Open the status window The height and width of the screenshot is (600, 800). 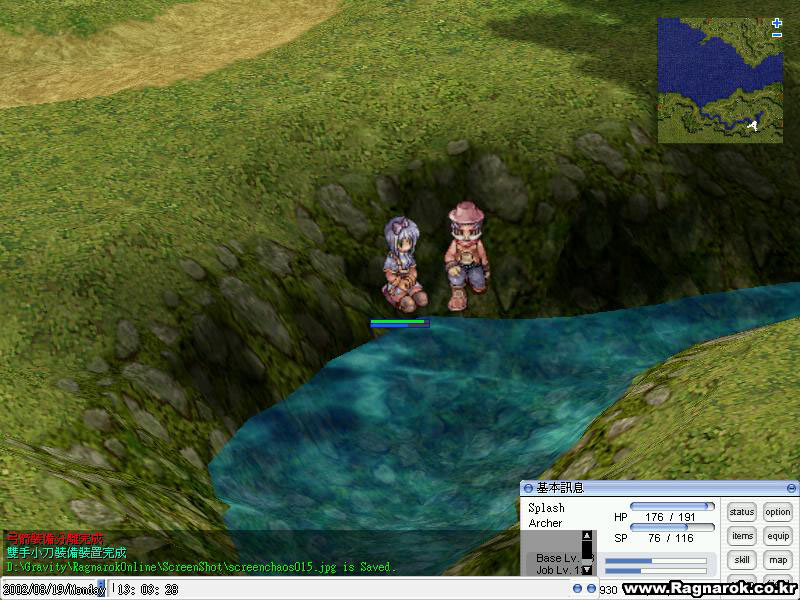[x=741, y=512]
